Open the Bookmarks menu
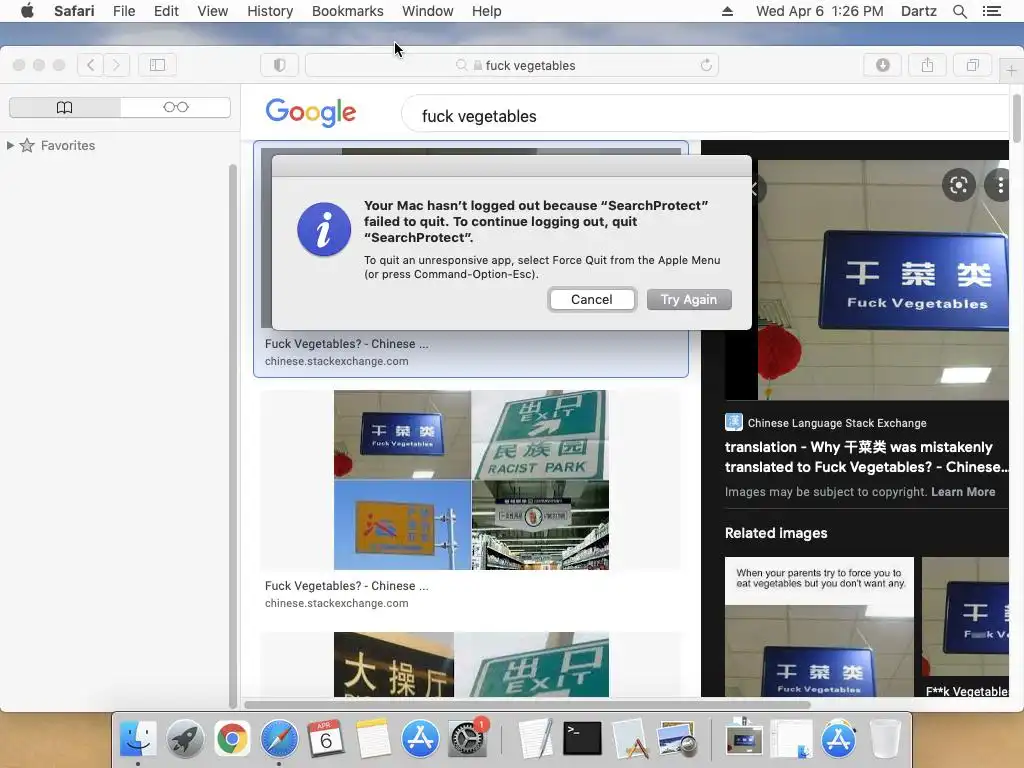Screen dimensions: 1024x768 pos(347,11)
